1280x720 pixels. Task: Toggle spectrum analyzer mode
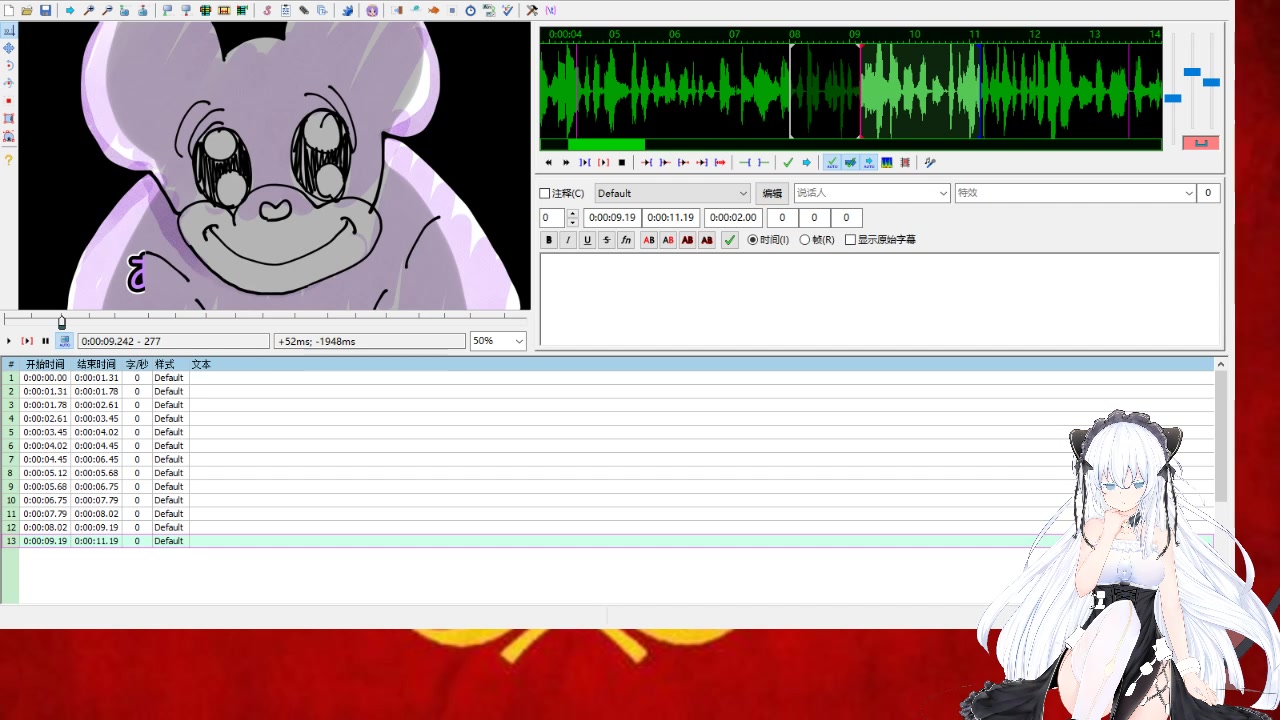(886, 162)
